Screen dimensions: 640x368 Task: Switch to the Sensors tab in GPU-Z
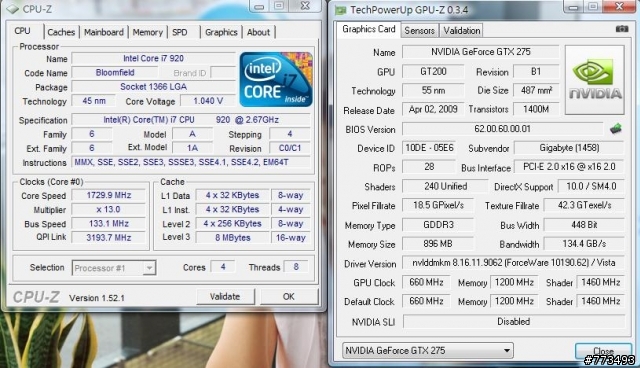[419, 31]
